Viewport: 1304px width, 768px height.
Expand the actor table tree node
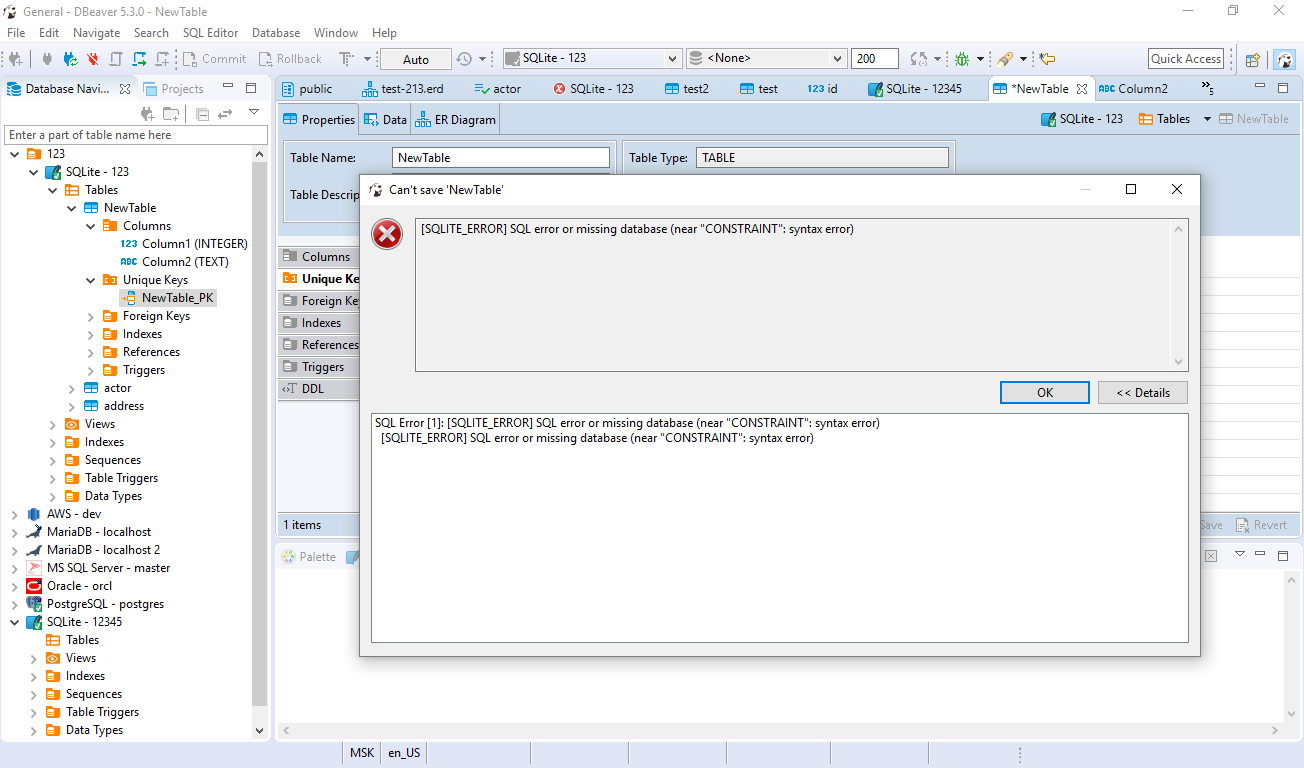click(72, 388)
